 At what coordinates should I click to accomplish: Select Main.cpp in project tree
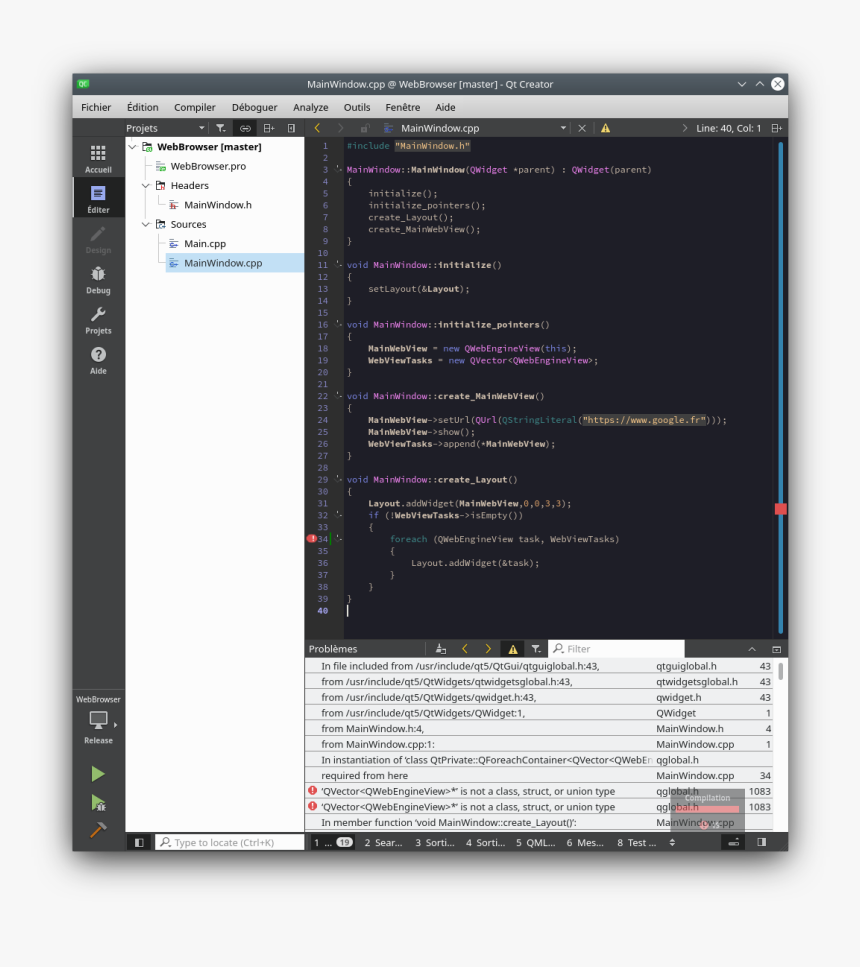(204, 244)
